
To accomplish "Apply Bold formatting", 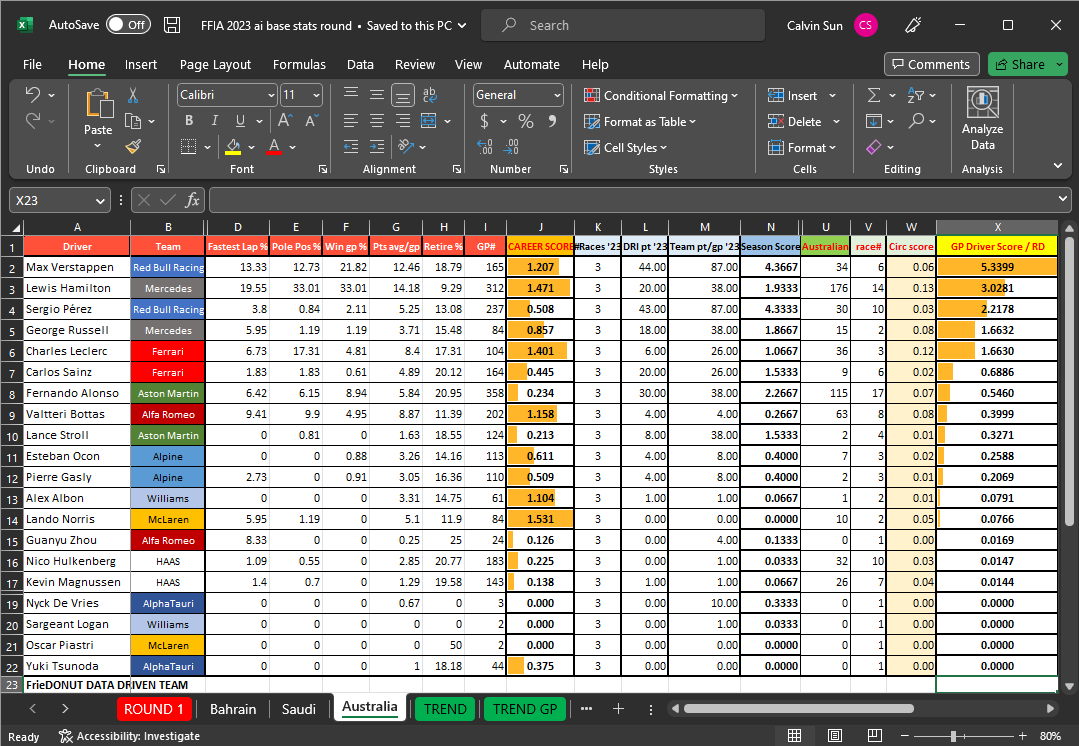I will pos(189,121).
